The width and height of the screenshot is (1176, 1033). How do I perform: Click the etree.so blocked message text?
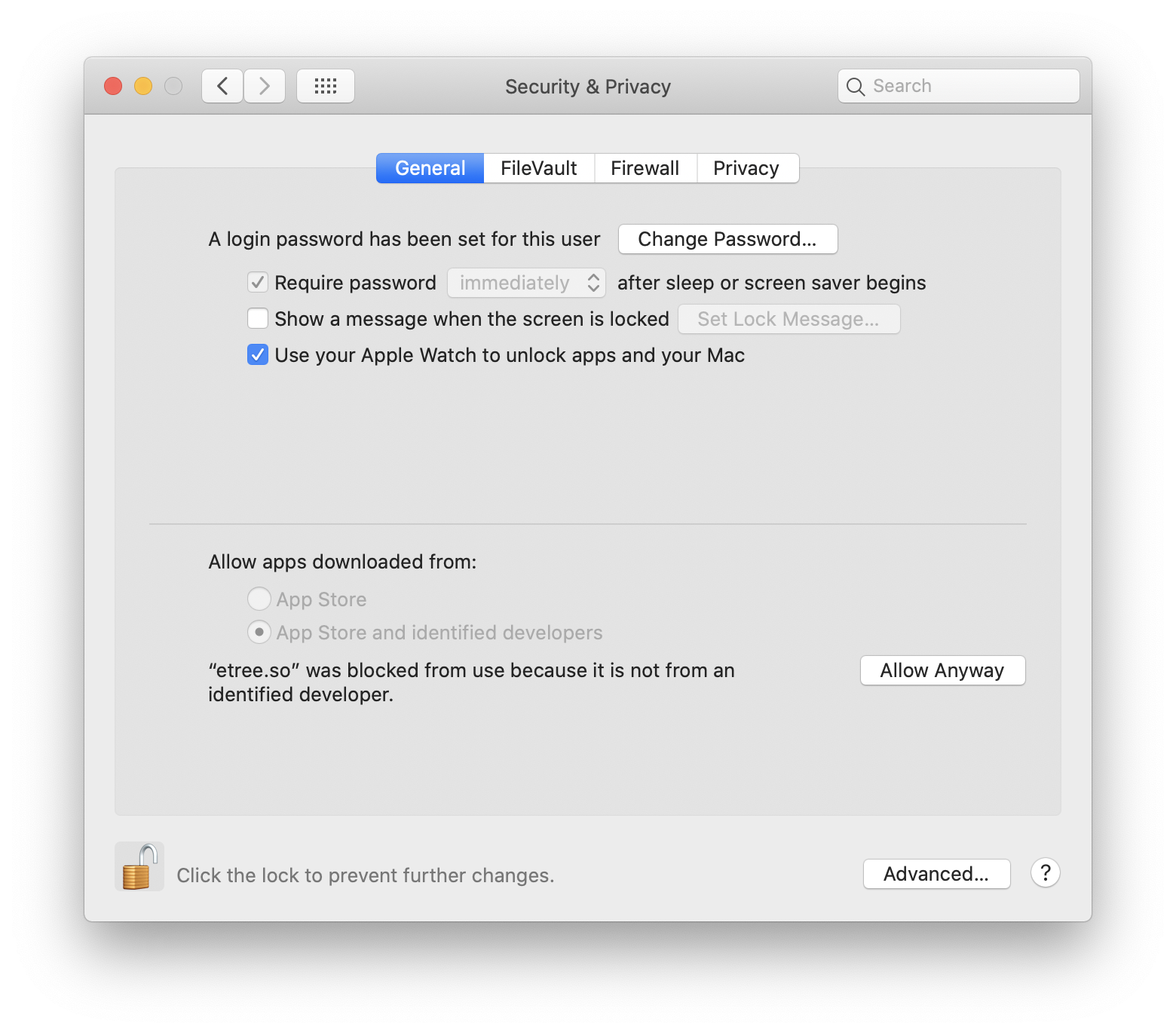(x=471, y=682)
